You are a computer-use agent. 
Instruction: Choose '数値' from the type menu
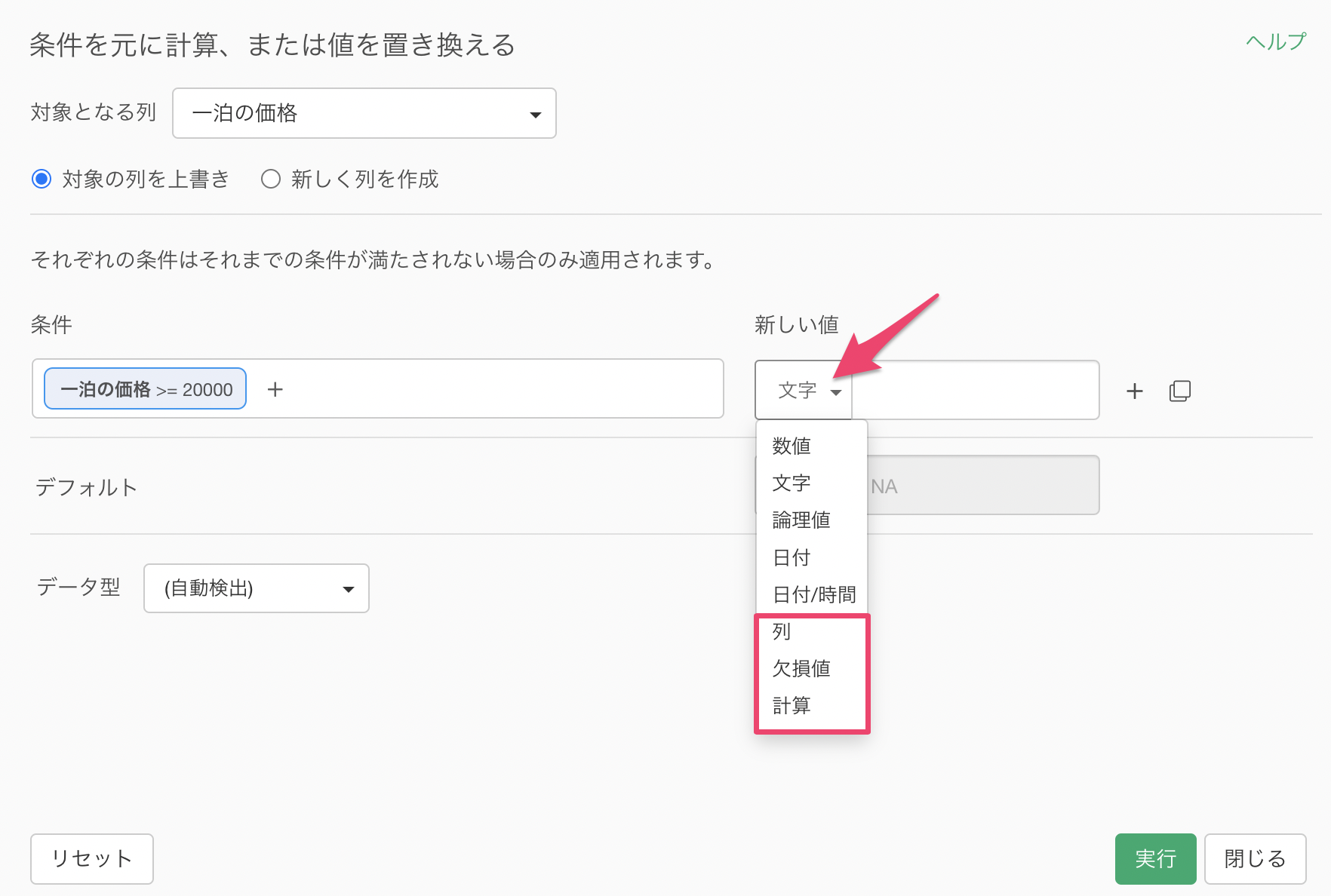tap(792, 446)
